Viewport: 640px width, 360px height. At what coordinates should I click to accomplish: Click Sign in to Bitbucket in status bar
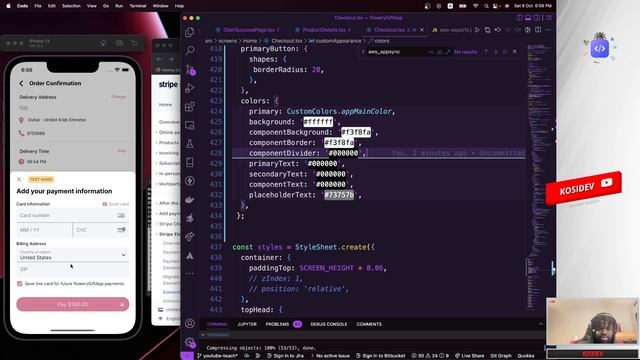coord(380,356)
